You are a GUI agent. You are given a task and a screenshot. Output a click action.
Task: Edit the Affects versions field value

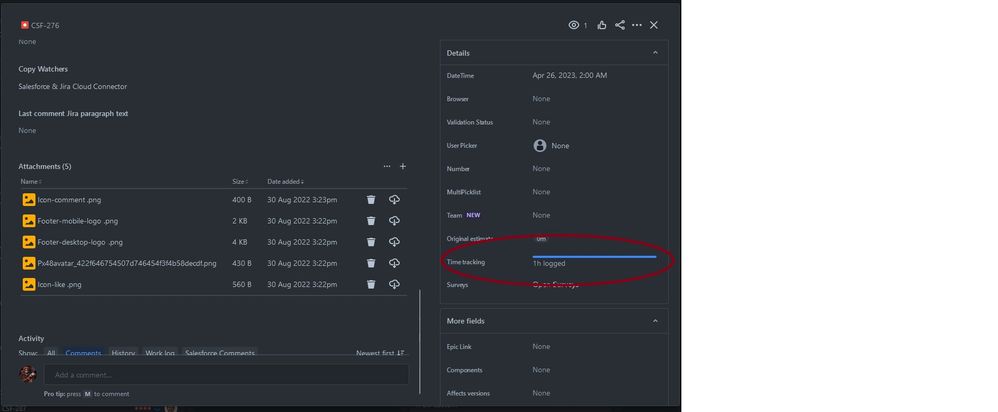click(x=541, y=393)
